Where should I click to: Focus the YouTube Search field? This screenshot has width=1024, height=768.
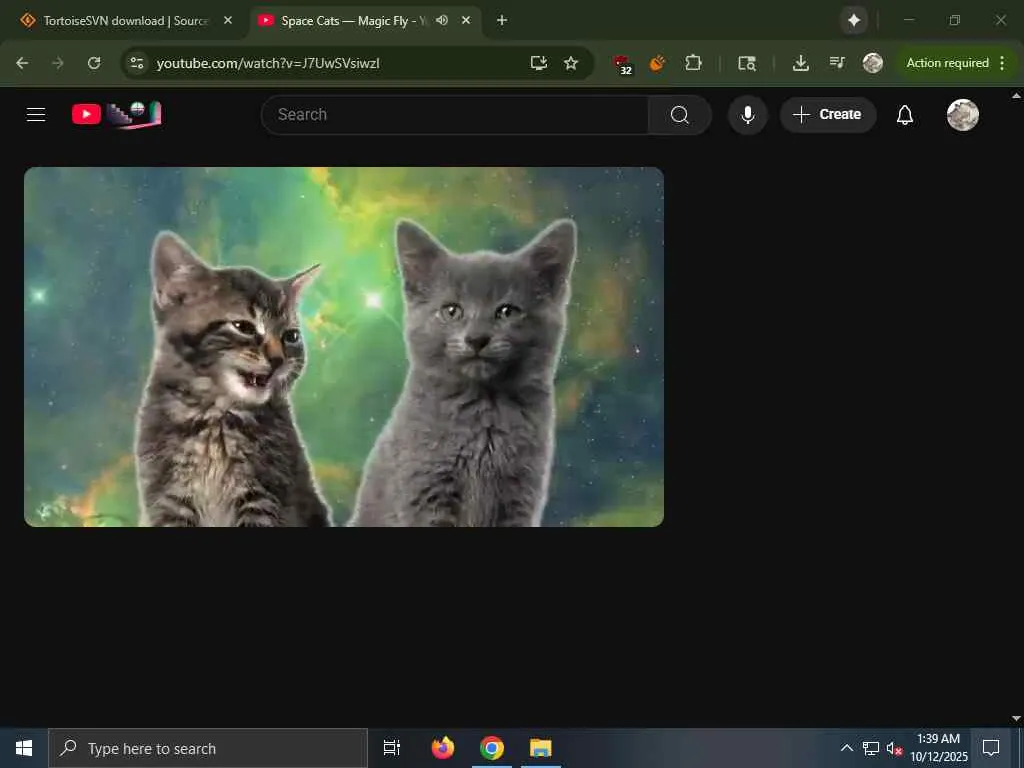click(x=455, y=115)
